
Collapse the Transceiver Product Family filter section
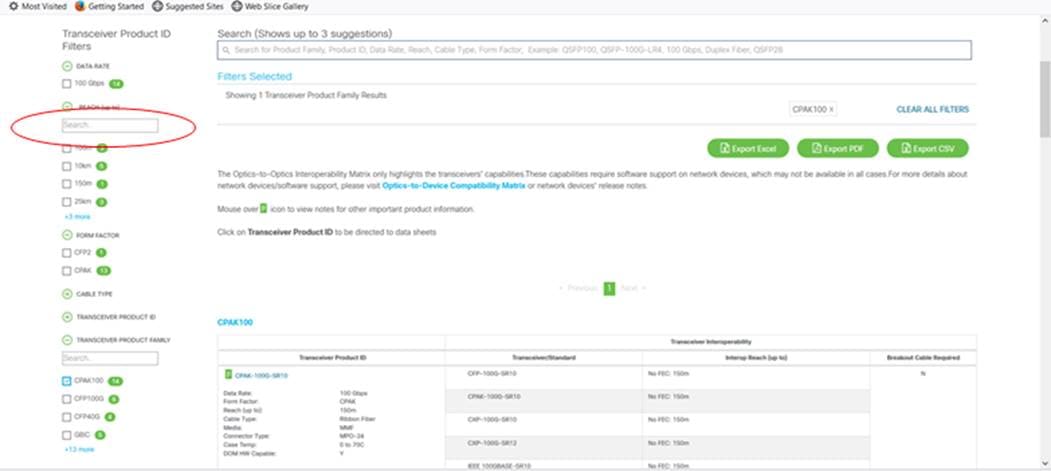click(67, 340)
